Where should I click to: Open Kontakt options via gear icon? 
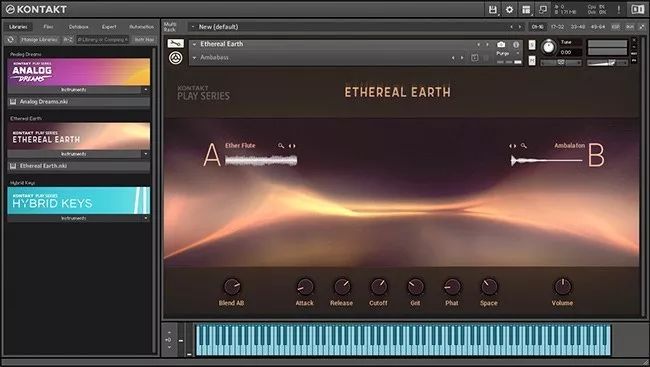[x=509, y=10]
